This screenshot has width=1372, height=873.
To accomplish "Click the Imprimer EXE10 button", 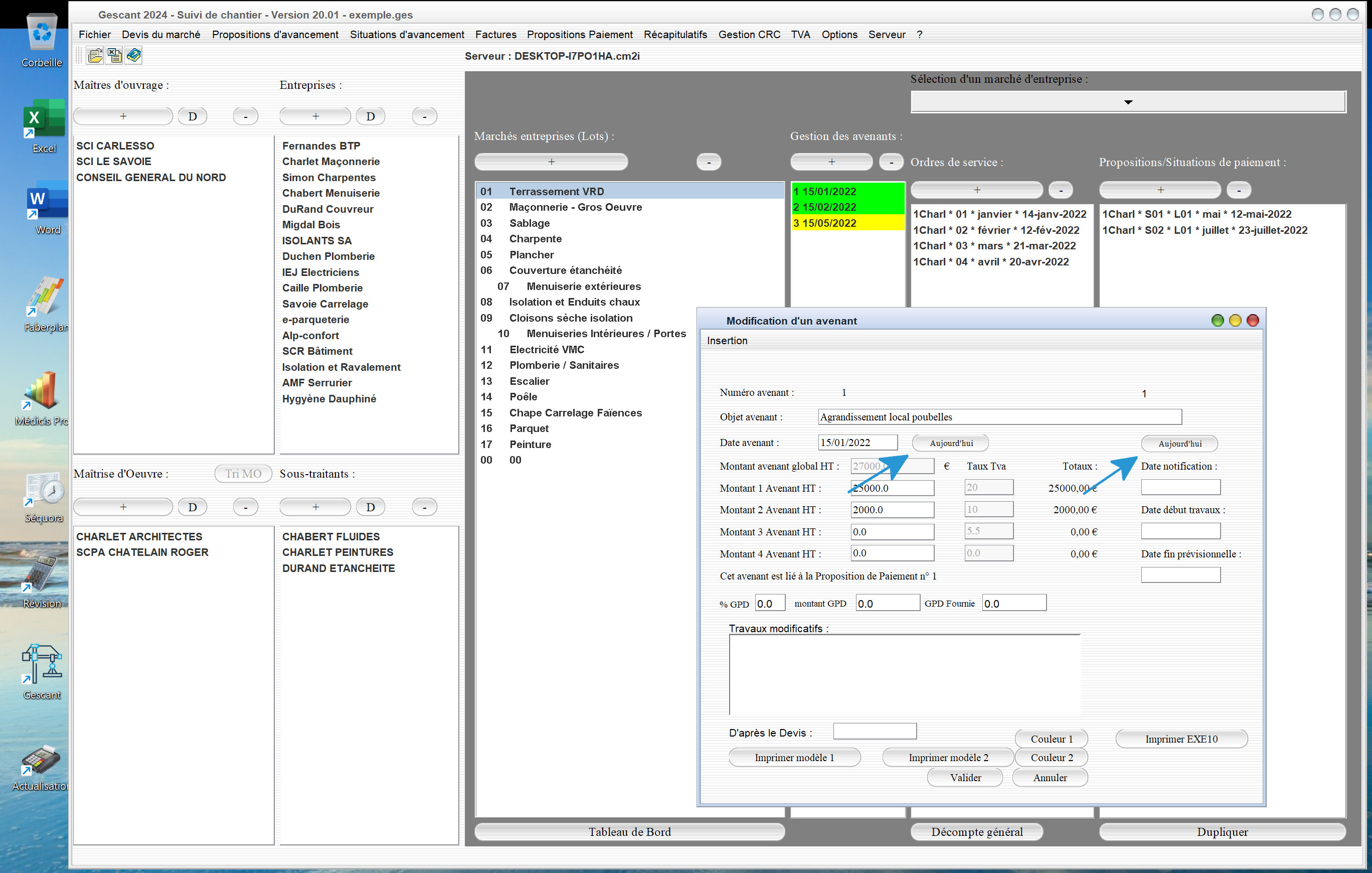I will coord(1182,739).
